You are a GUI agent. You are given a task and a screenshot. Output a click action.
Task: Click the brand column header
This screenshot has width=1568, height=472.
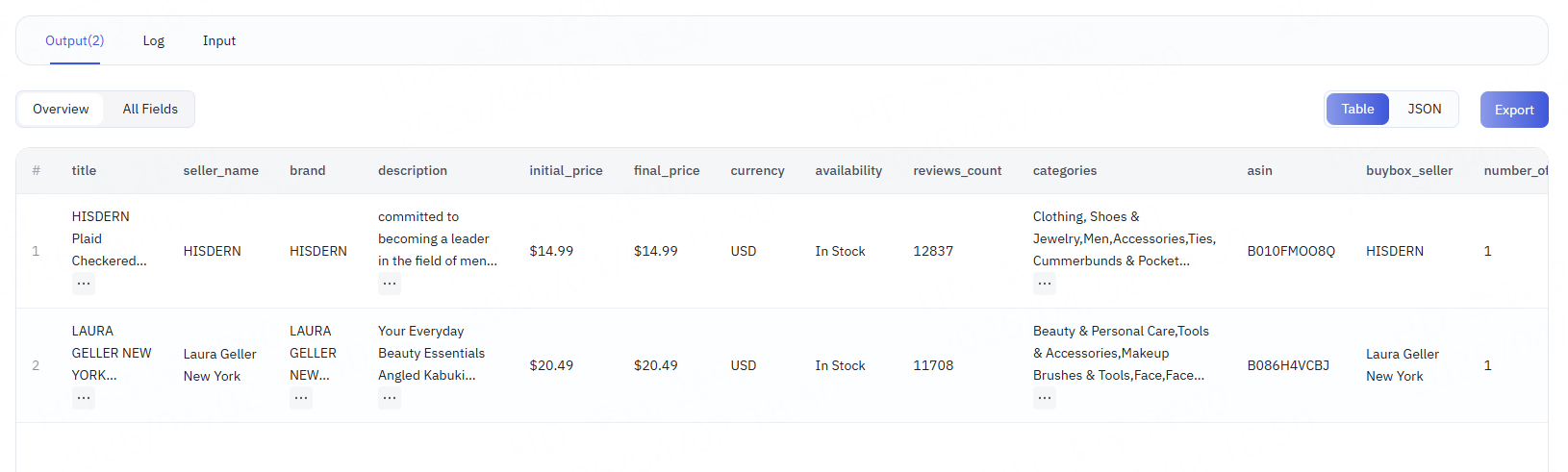(x=308, y=170)
